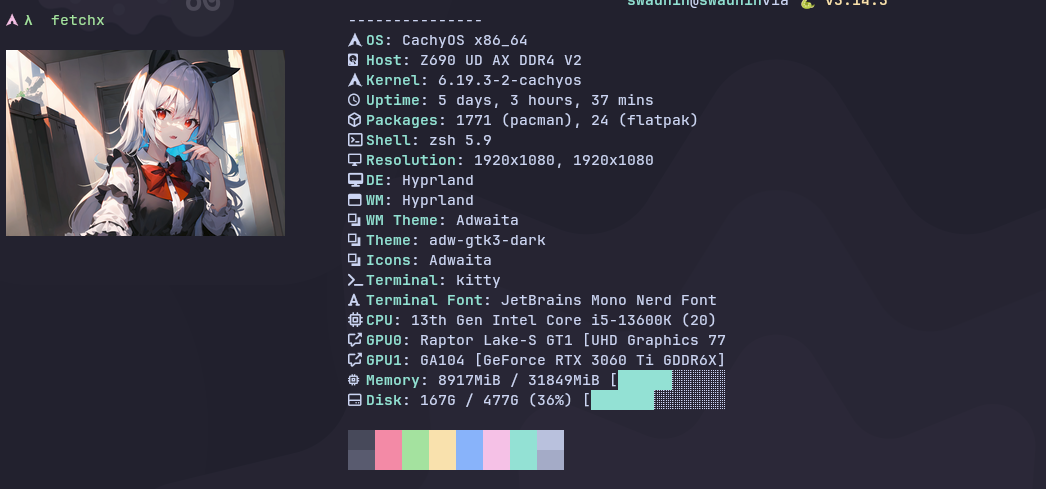Click the pink logo at the shell prompt
The image size is (1046, 489).
tap(11, 20)
